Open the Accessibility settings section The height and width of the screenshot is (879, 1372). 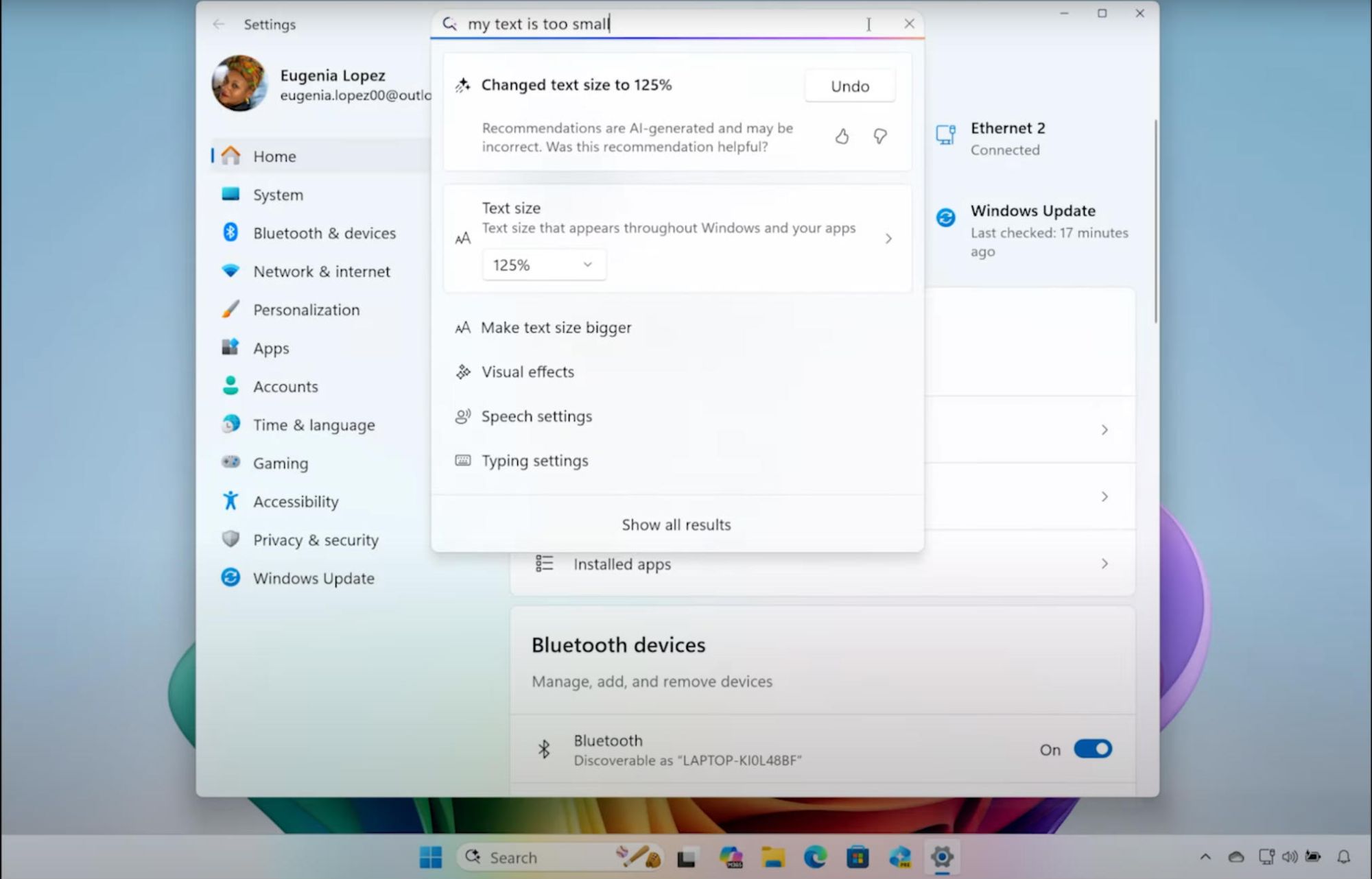point(295,501)
